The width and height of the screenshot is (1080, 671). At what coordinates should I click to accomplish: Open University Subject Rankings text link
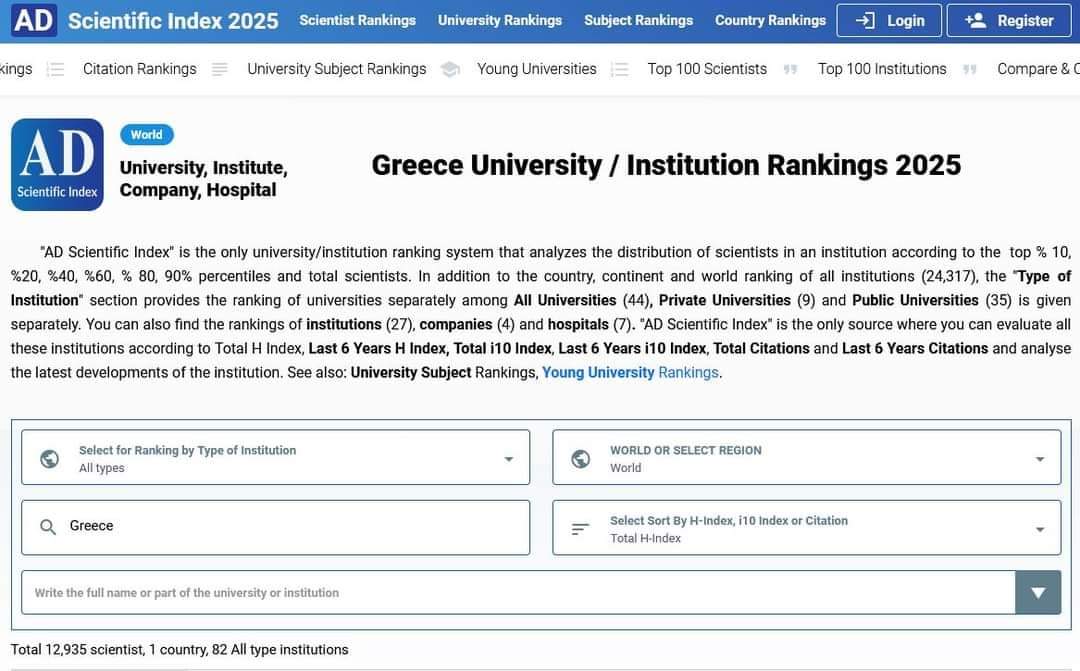pyautogui.click(x=443, y=373)
